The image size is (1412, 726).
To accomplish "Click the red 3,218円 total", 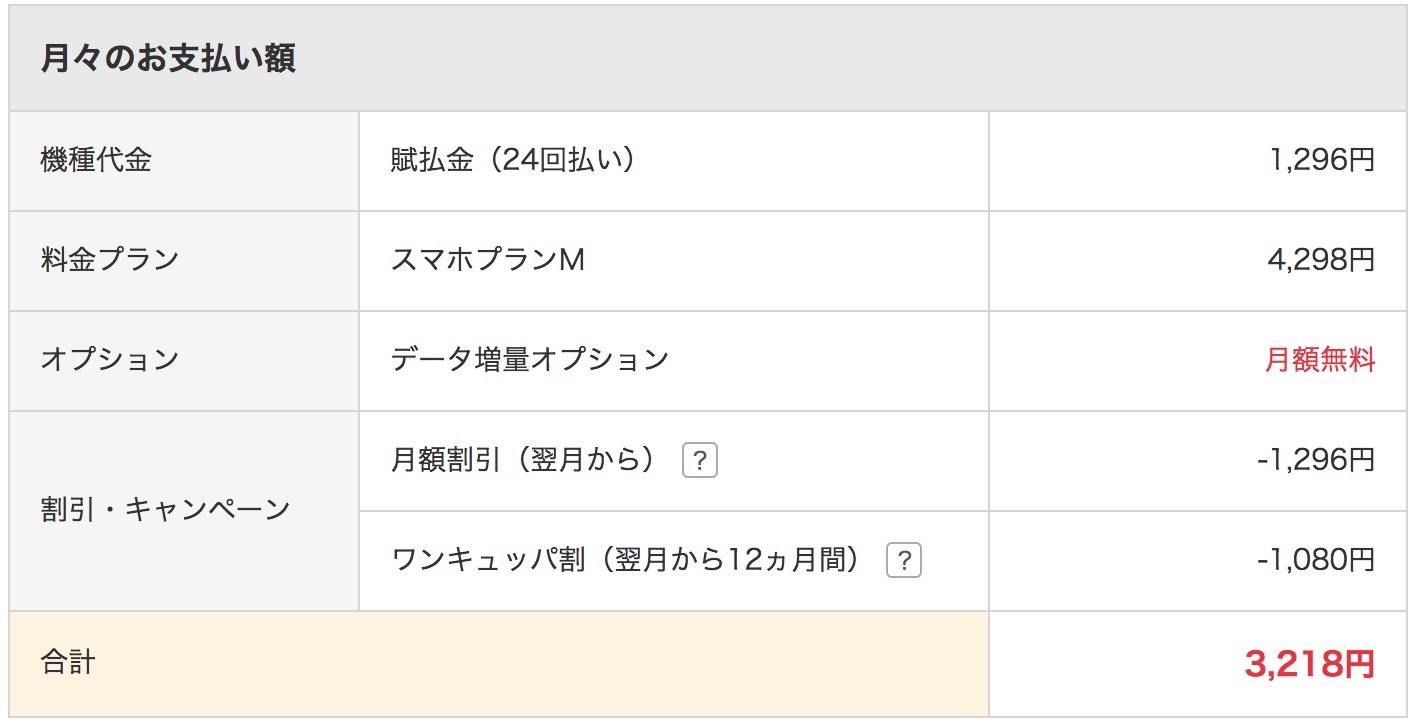I will (x=1310, y=663).
